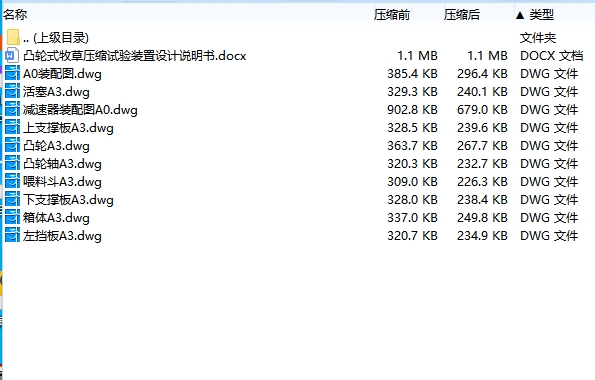The image size is (595, 380).
Task: Select the file name 上支撑板A3.dwg
Action: [68, 128]
